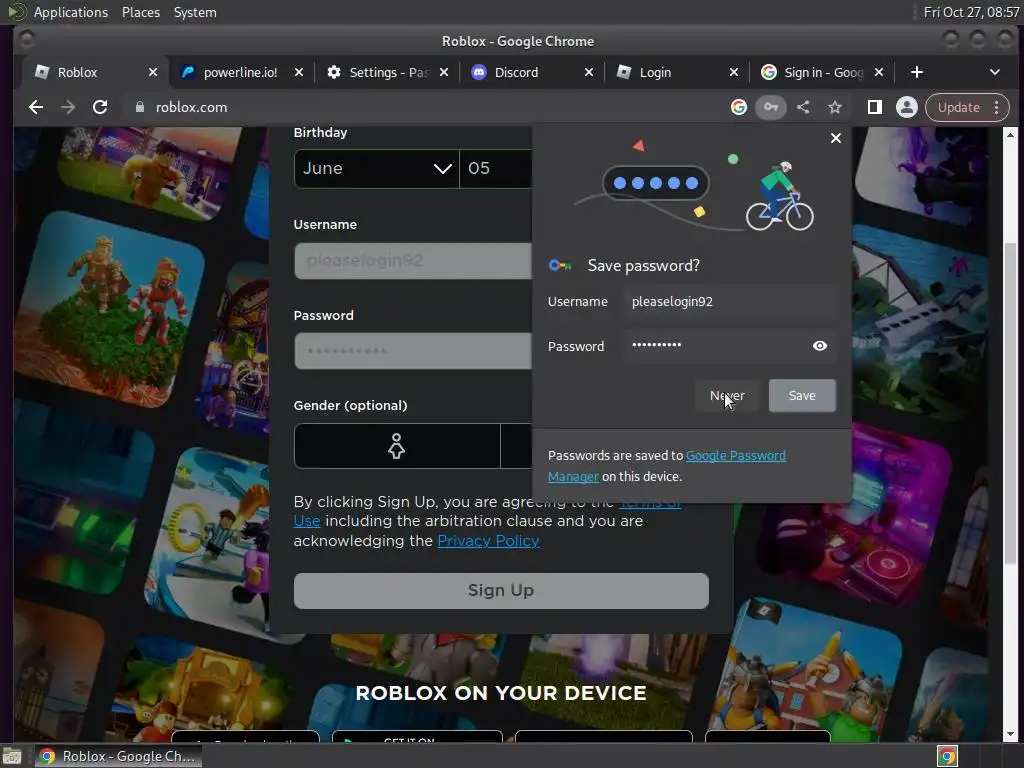Click scrollbar down arrow
Screen dimensions: 1024x768
[x=1010, y=733]
